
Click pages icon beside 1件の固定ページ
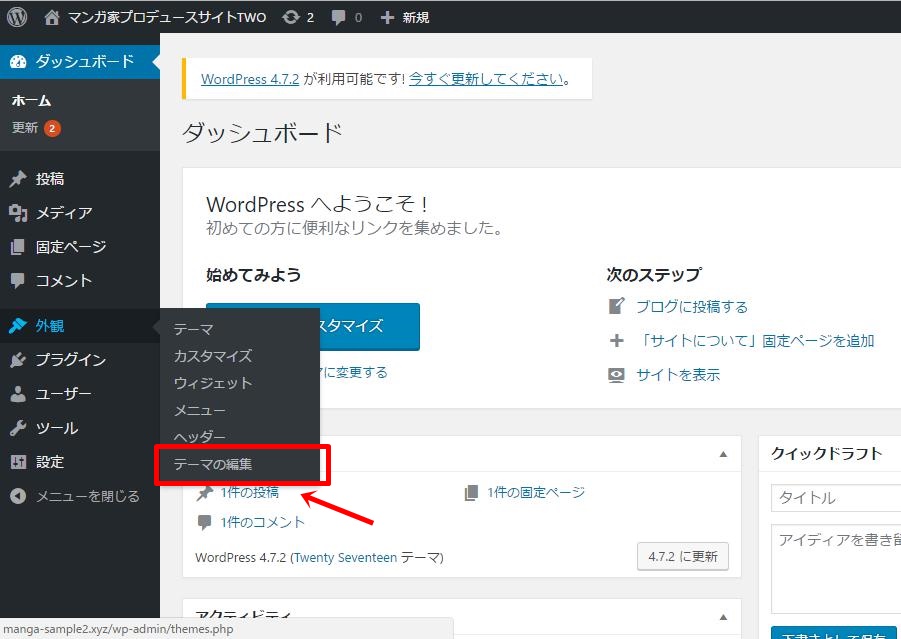[x=471, y=492]
